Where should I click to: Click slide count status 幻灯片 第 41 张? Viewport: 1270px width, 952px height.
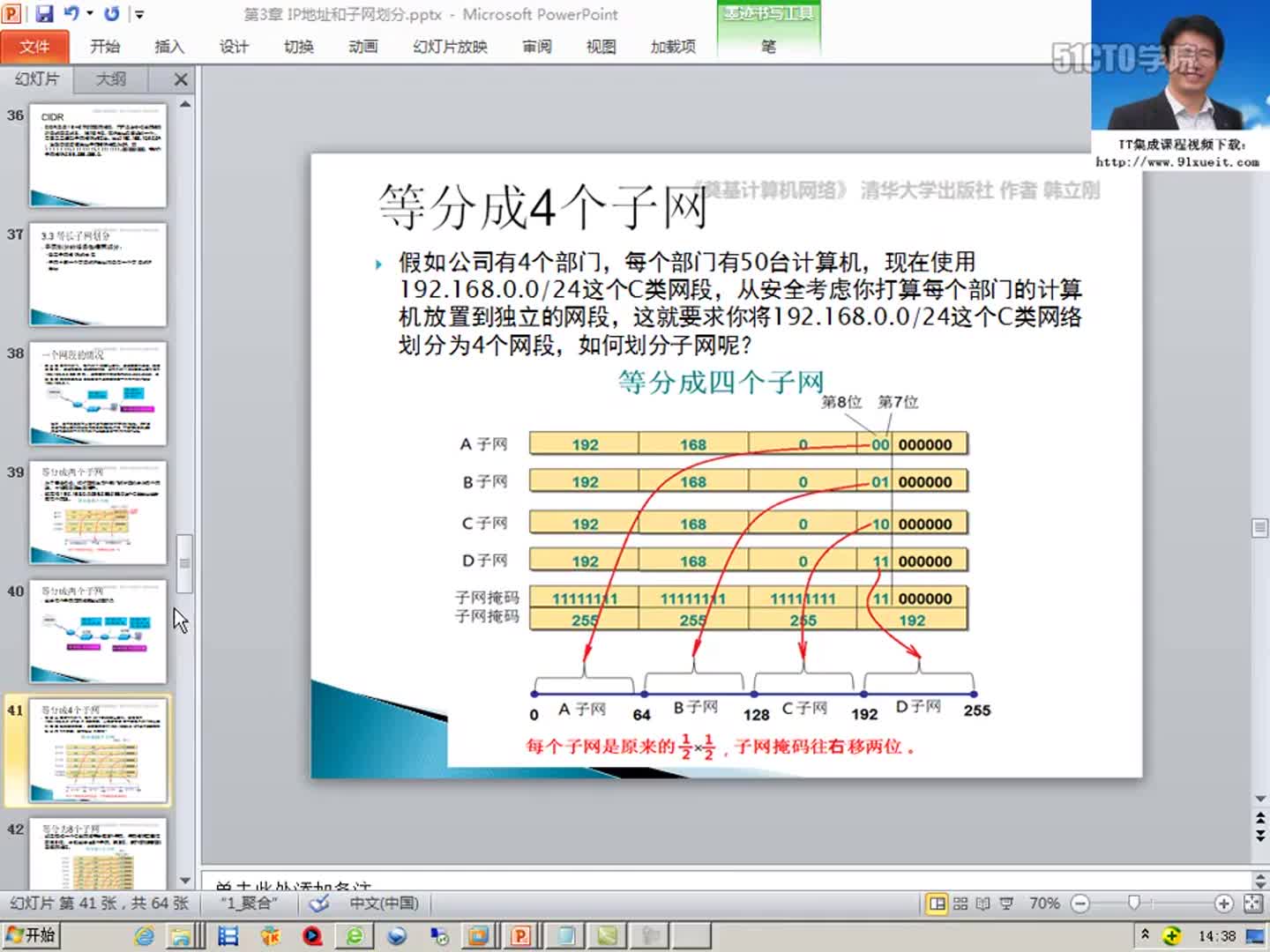(100, 904)
